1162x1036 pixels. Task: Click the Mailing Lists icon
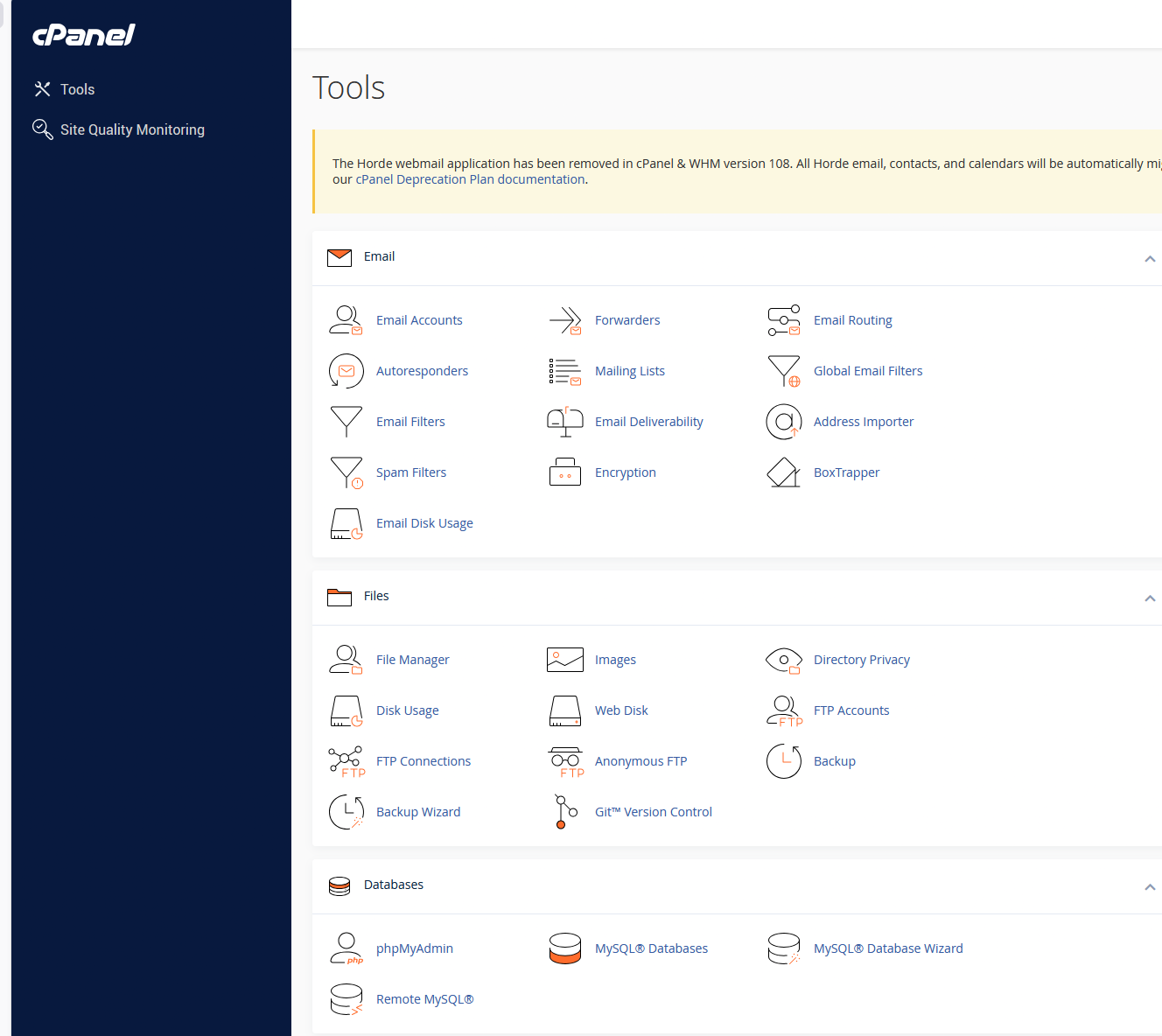click(565, 371)
